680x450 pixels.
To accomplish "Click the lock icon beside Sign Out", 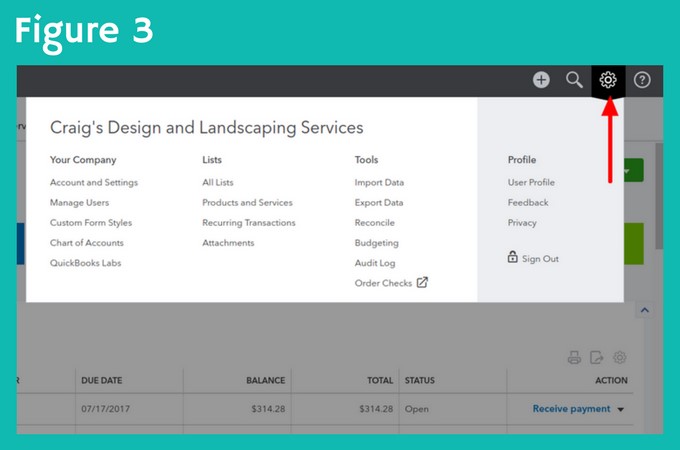I will (512, 257).
